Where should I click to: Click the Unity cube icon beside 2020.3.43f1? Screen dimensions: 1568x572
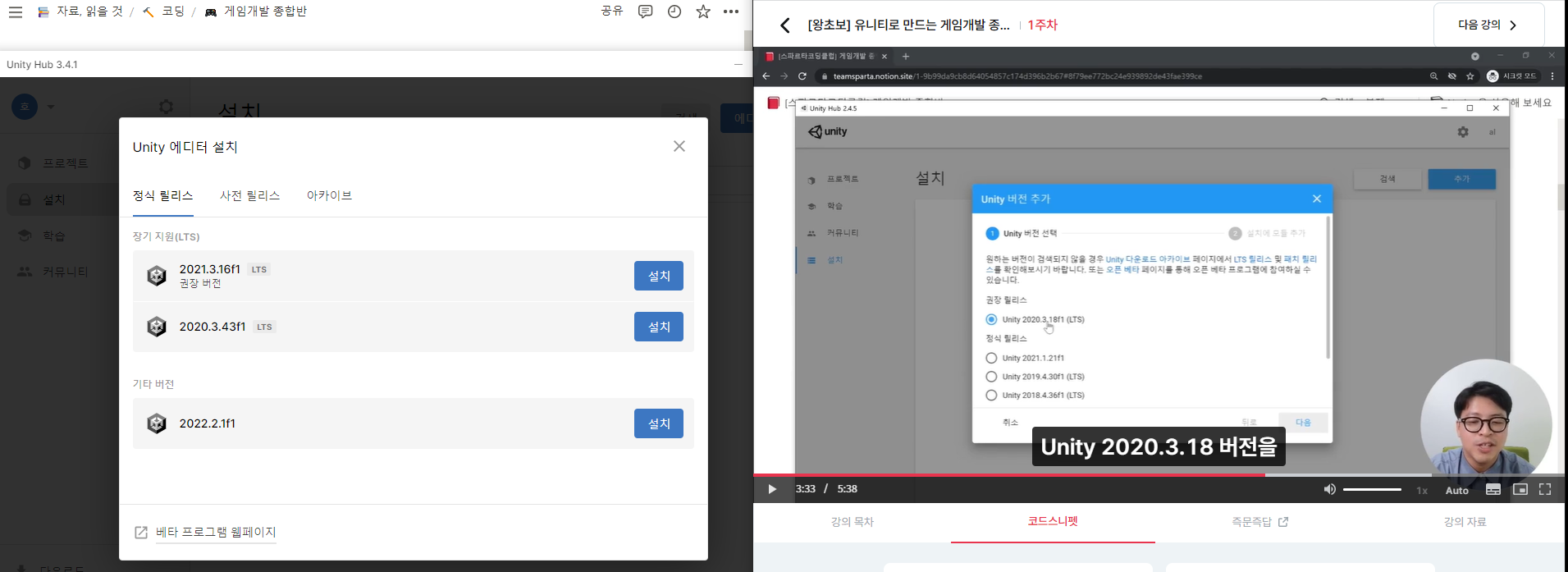point(157,327)
